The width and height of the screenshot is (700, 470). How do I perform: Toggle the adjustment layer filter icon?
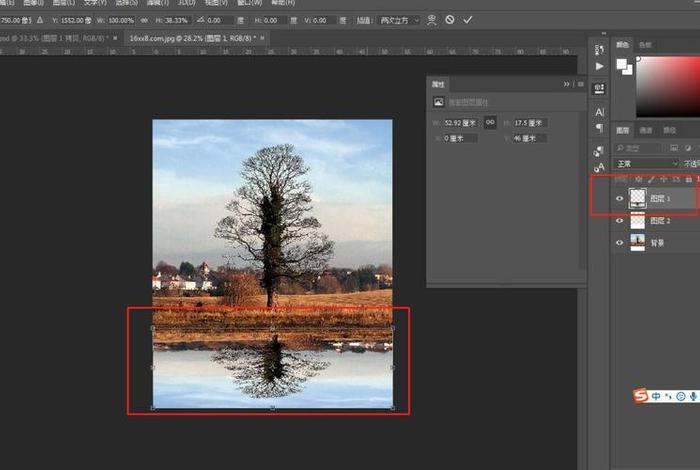coord(688,148)
